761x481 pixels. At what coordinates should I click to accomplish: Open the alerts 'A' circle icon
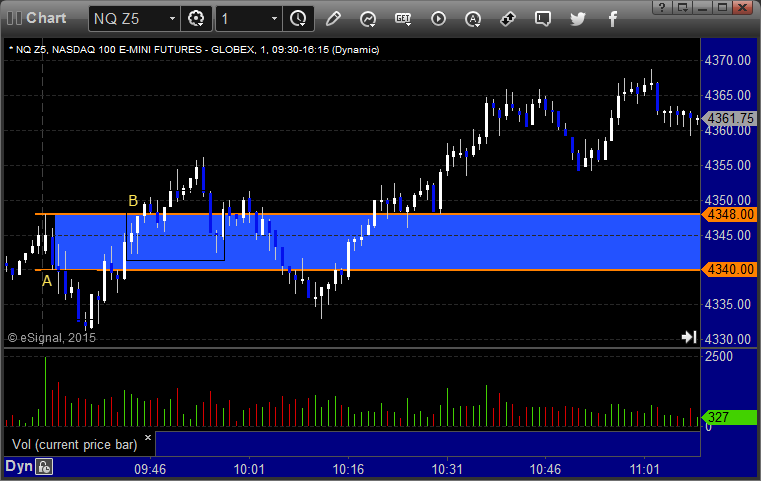point(473,19)
